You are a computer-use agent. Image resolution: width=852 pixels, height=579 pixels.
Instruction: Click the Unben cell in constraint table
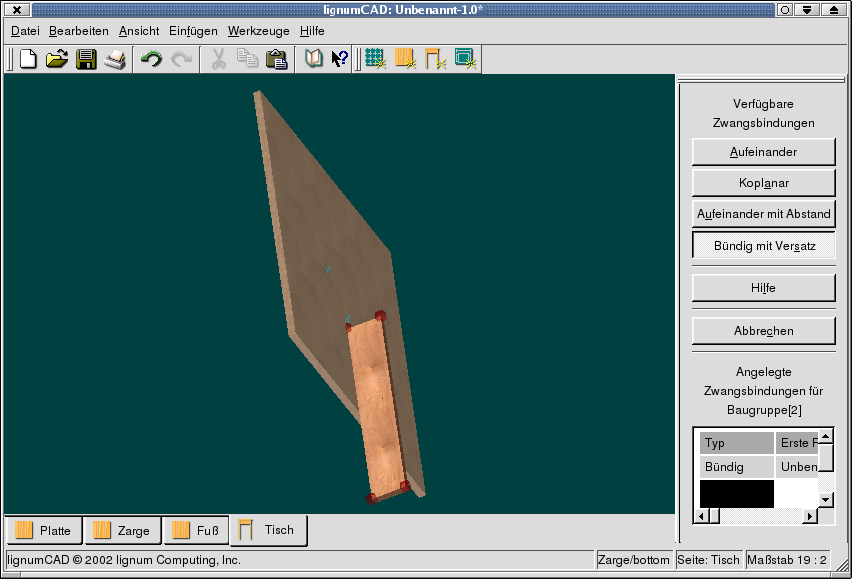(797, 467)
